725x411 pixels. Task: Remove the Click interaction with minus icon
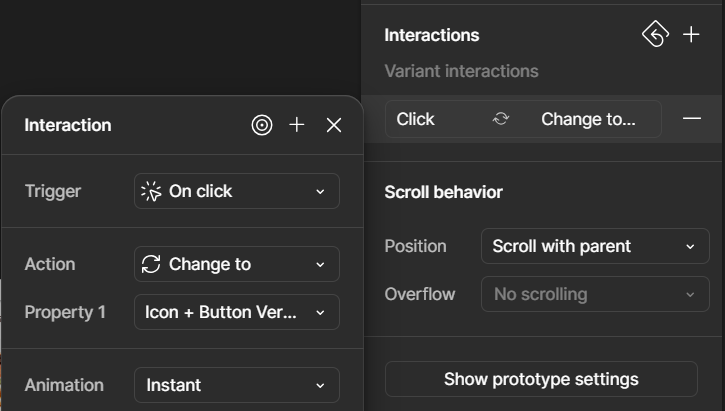(x=691, y=119)
